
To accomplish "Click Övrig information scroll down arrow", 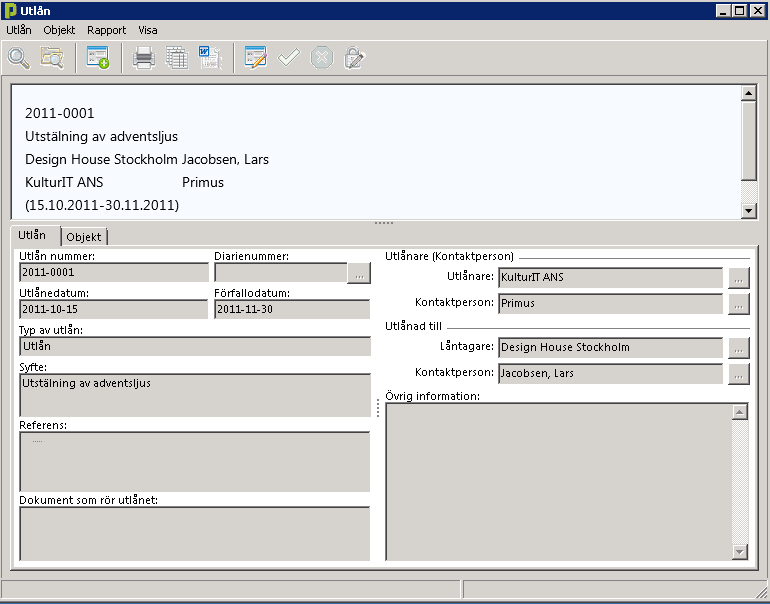I will pos(740,552).
